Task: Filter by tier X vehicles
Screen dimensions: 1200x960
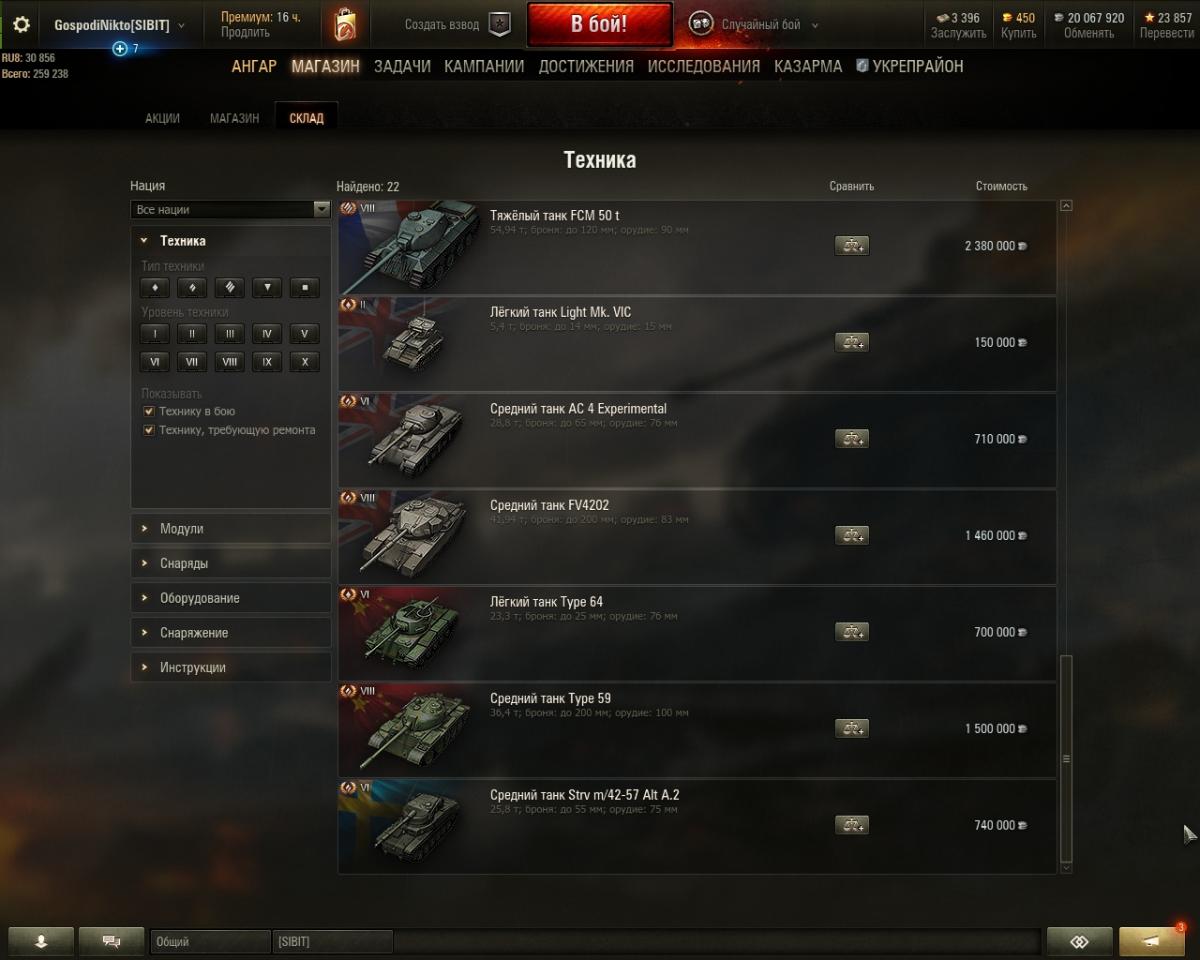Action: [x=305, y=362]
